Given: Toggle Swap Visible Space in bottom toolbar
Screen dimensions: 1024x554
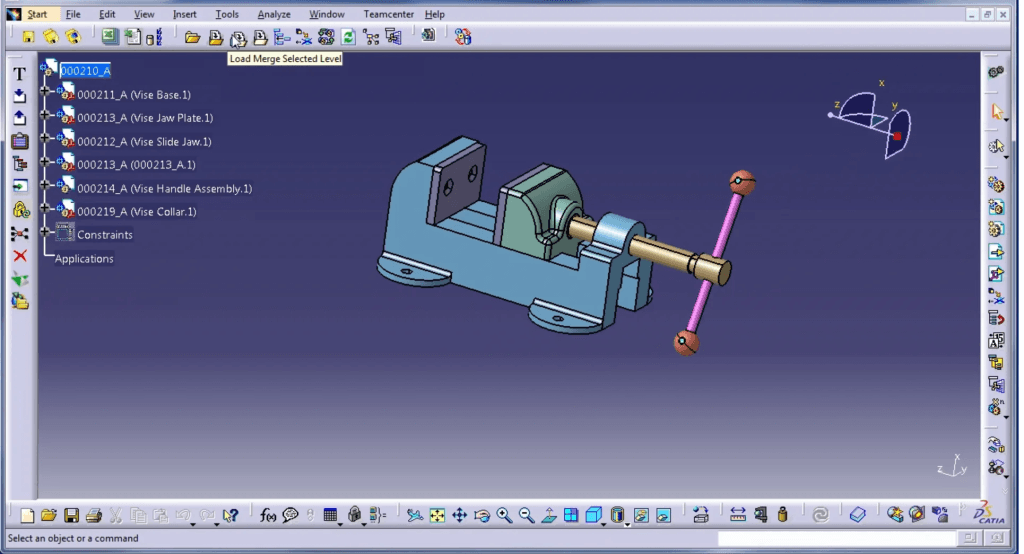Looking at the screenshot, I should (x=663, y=516).
